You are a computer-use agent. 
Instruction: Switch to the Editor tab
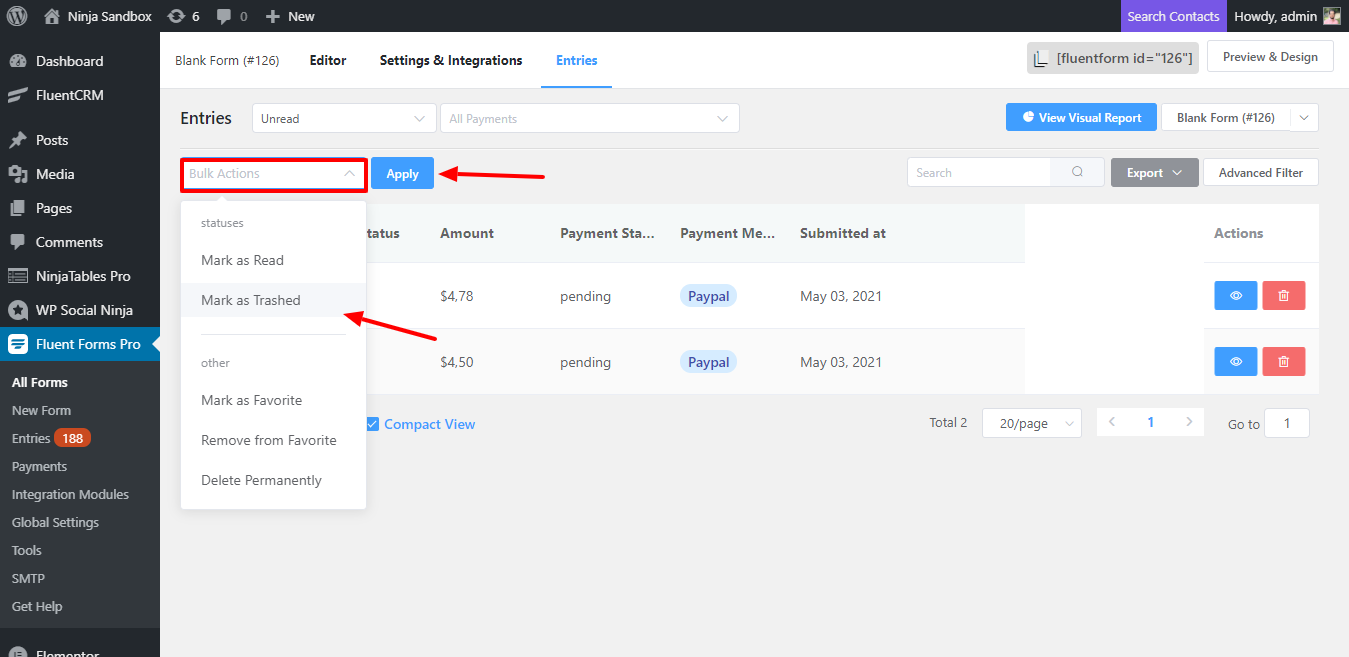point(328,60)
